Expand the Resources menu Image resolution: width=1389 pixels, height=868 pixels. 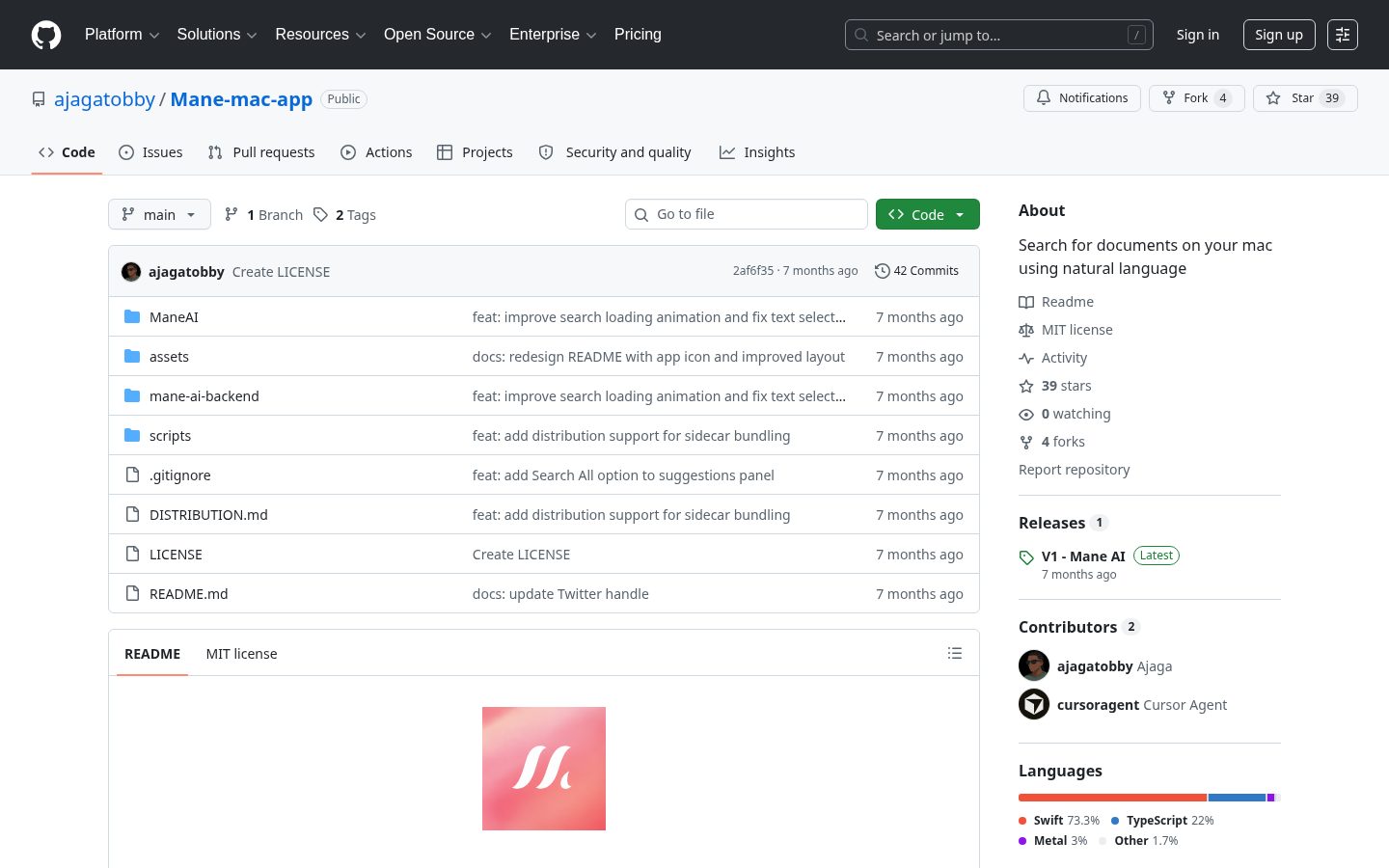click(x=320, y=35)
